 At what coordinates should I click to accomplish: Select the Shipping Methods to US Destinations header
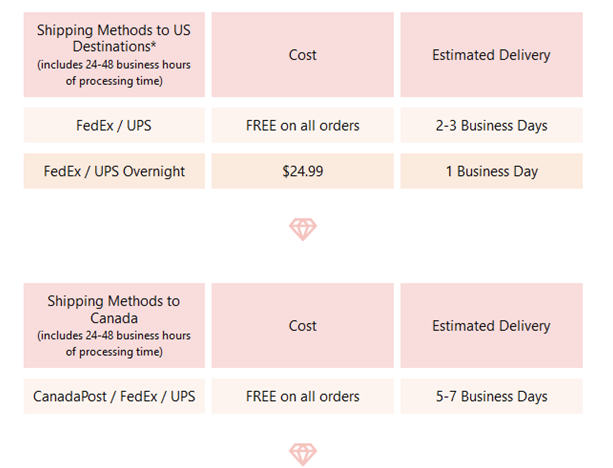(x=114, y=54)
